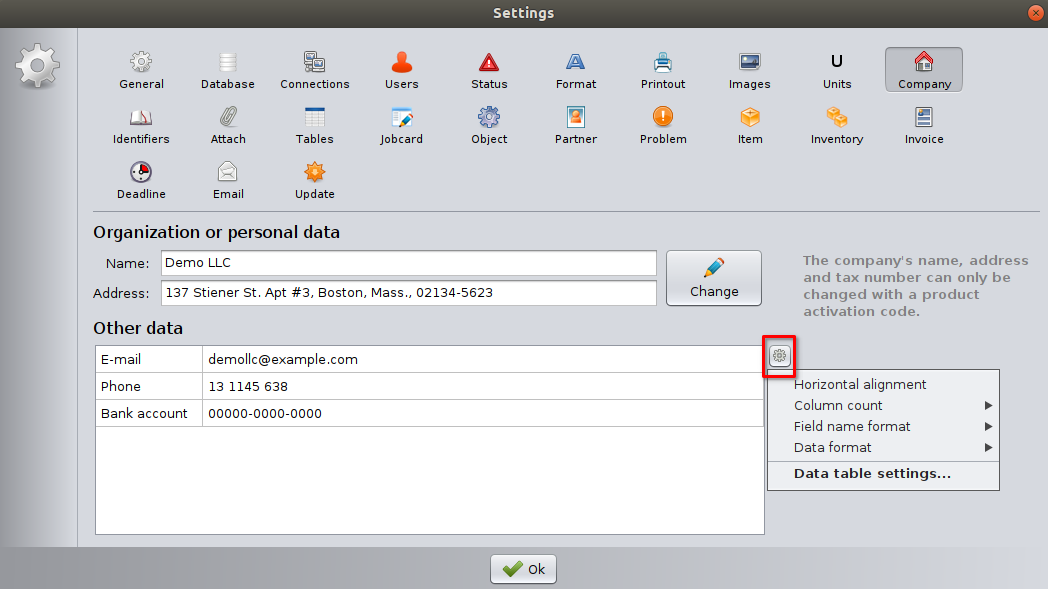Click the table gear options button
The height and width of the screenshot is (589, 1048).
tap(780, 355)
